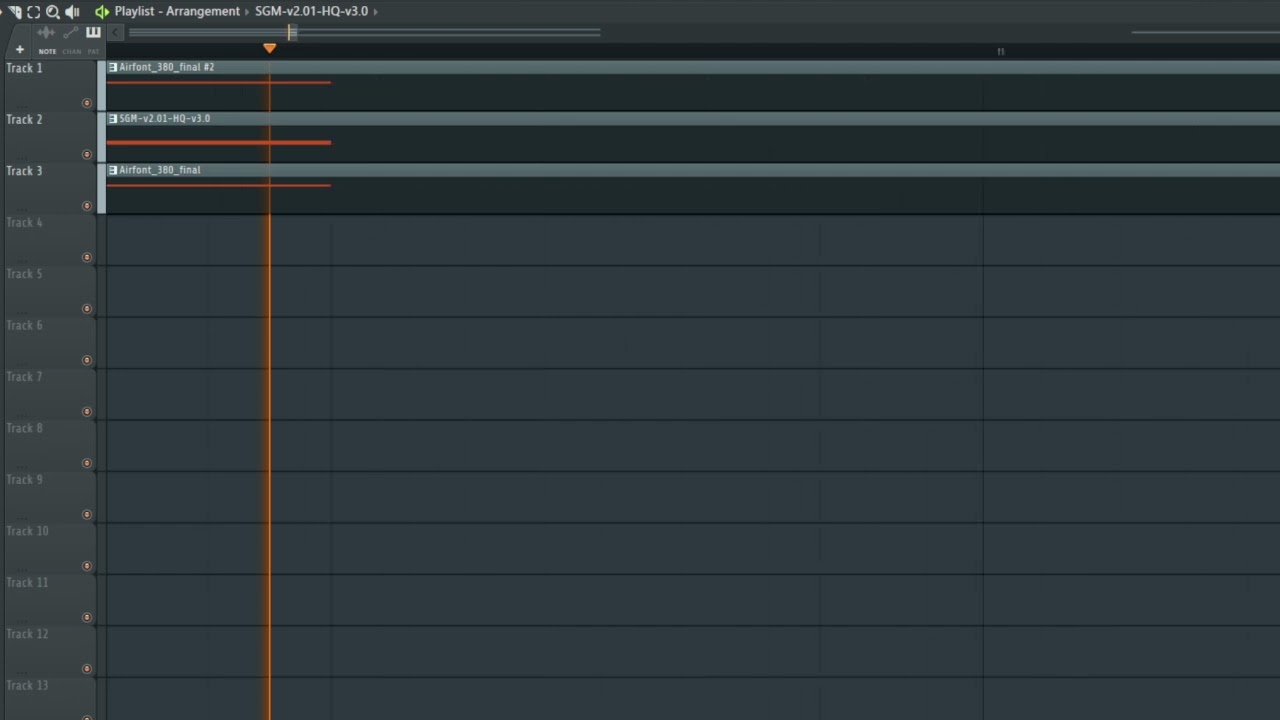Focus audio clips with waveform icon

[46, 32]
